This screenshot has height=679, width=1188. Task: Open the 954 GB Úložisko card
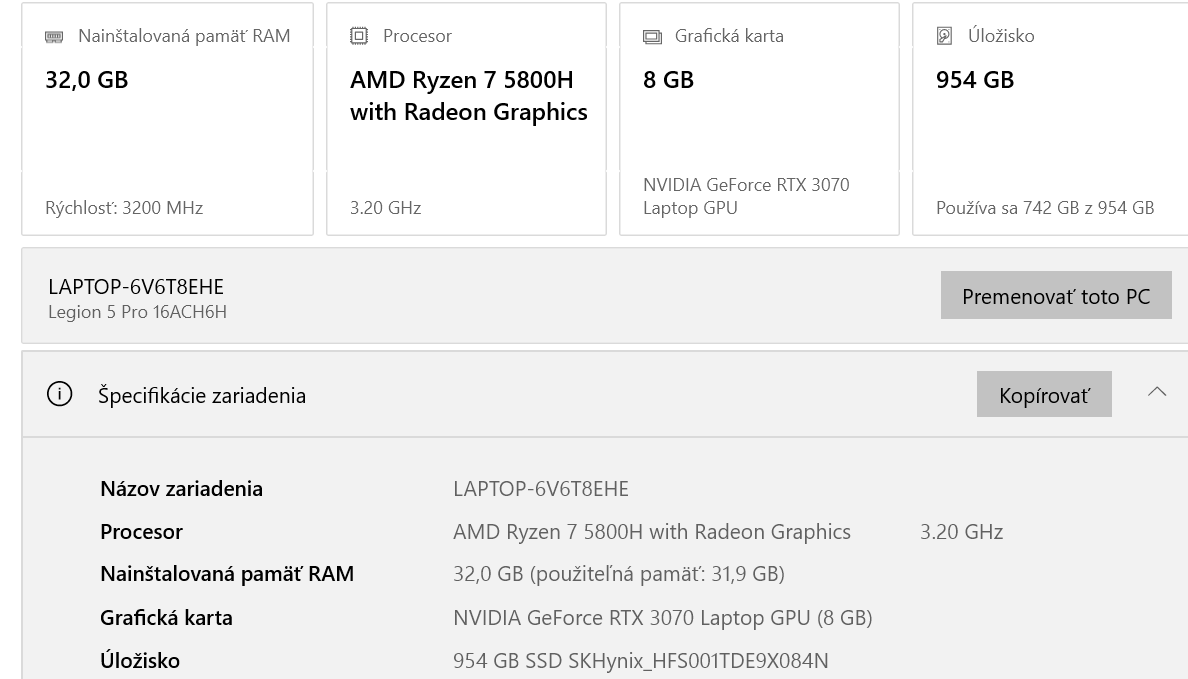click(1050, 120)
